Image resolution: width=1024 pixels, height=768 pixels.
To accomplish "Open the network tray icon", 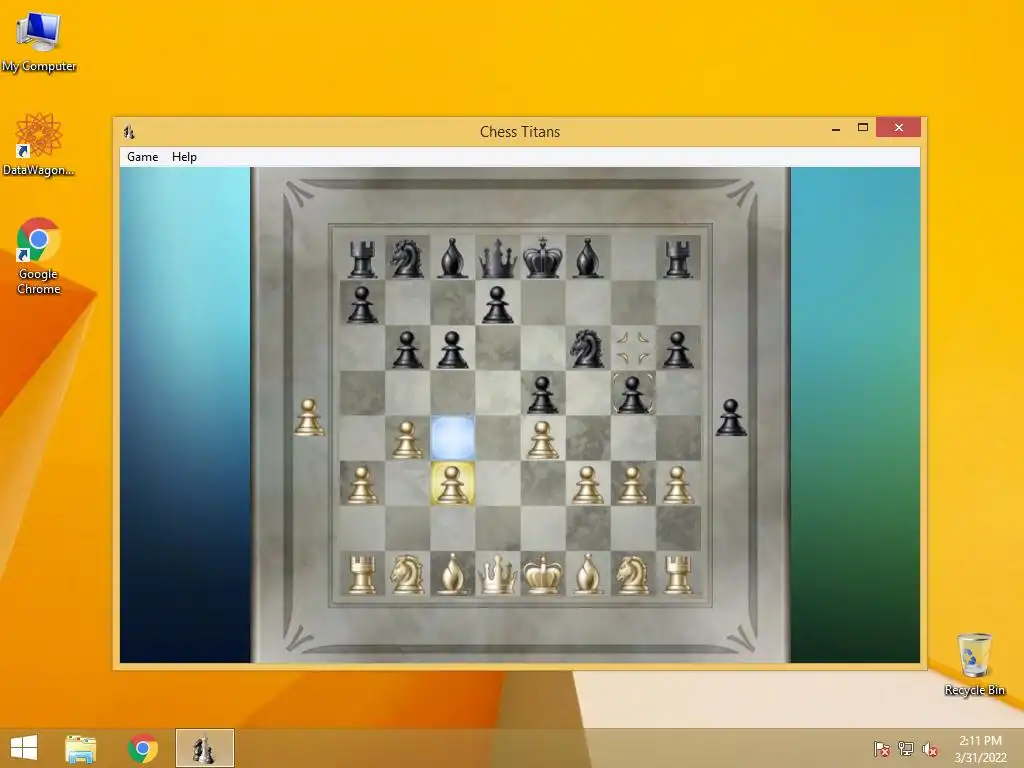I will (906, 749).
